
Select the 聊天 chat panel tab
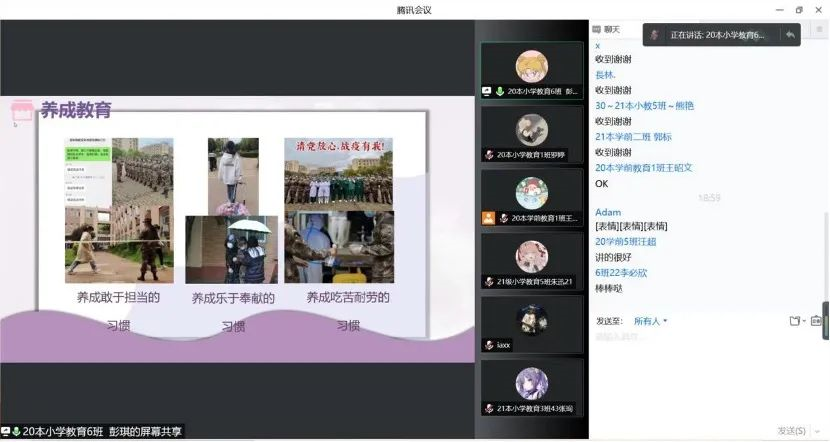click(610, 30)
